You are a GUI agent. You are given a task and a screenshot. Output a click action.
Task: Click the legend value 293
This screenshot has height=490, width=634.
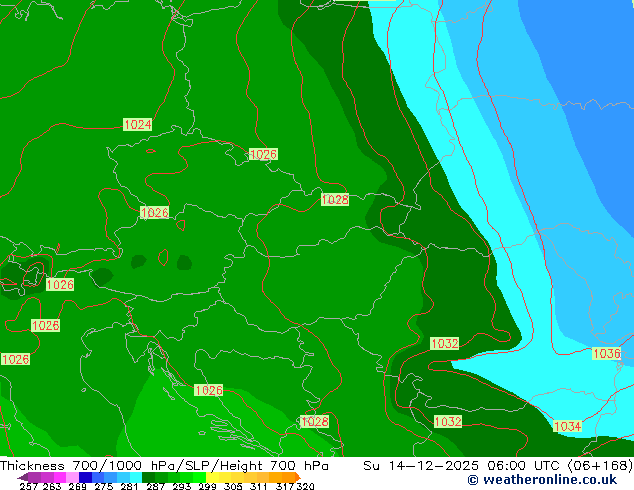(182, 486)
